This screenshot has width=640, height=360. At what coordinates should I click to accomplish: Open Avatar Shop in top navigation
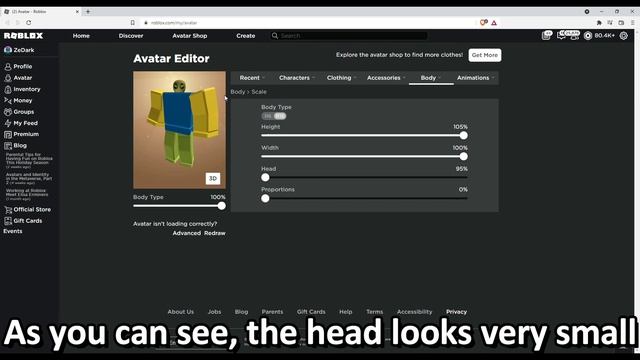(x=189, y=36)
